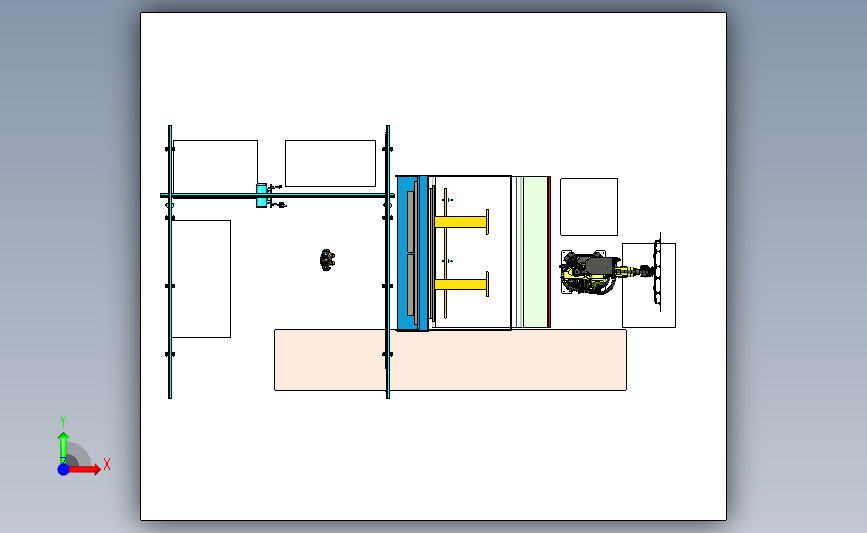This screenshot has height=533, width=867.
Task: Select the large peach floor rectangle
Action: (x=450, y=360)
